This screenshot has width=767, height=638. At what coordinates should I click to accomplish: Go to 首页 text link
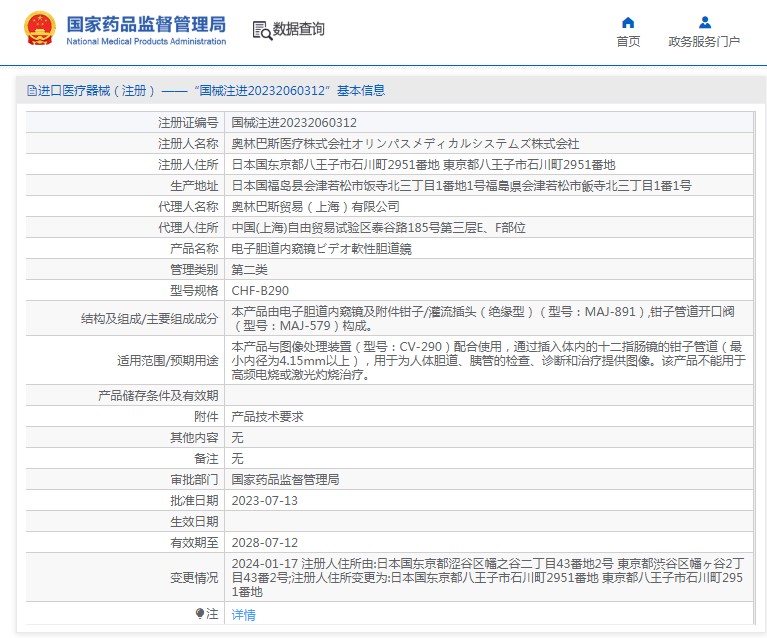(628, 42)
